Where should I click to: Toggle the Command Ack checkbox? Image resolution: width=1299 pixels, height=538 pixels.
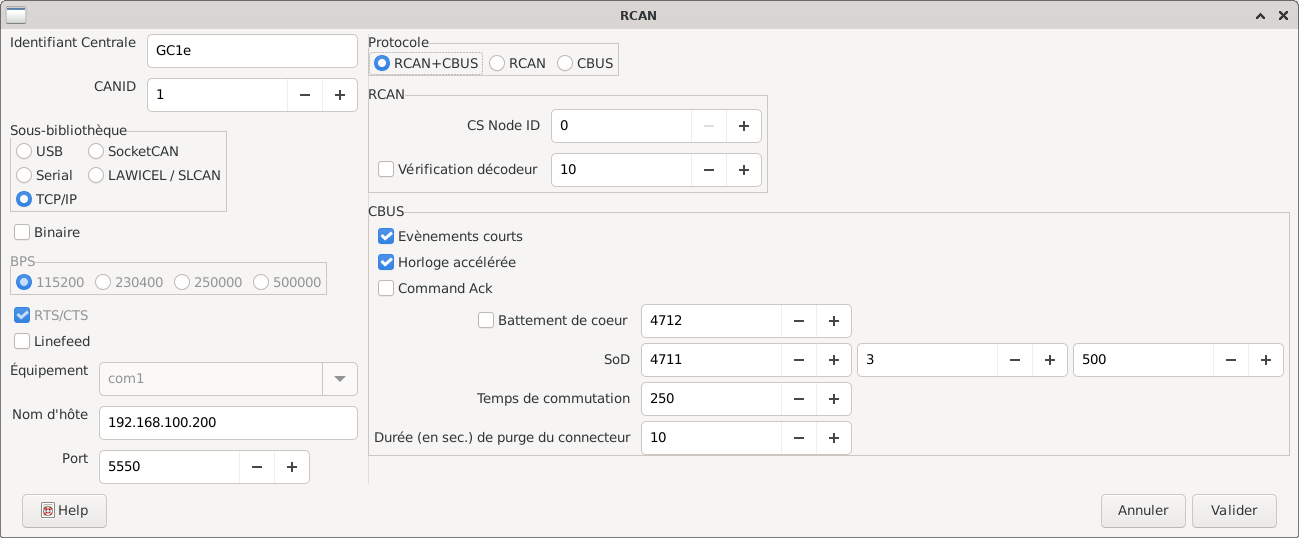tap(386, 289)
